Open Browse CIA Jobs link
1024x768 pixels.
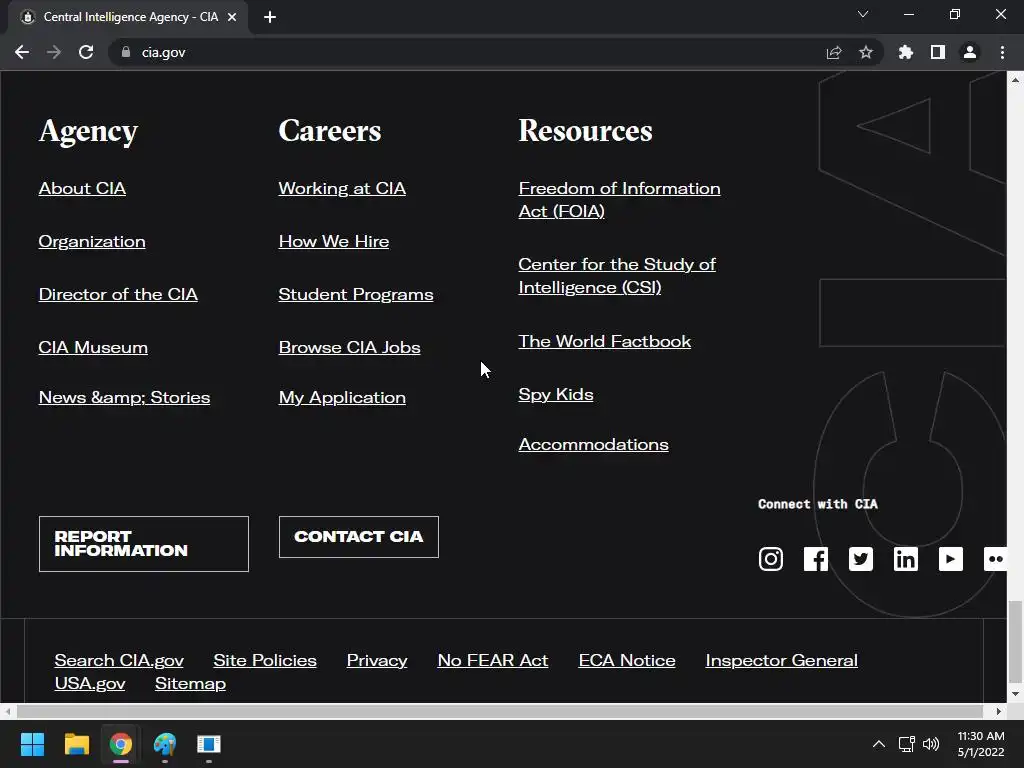[x=349, y=347]
